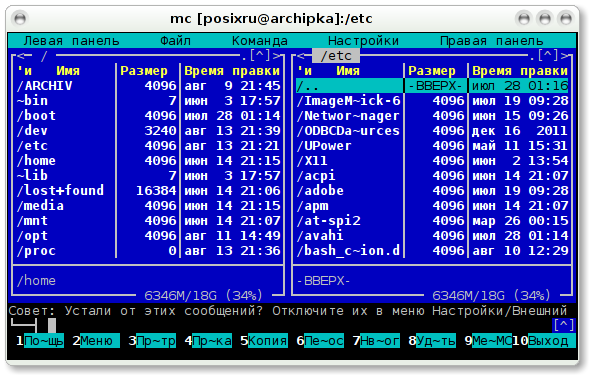Screen dimensions: 589x375
Task: Select the /adobe directory
Action: (432, 191)
